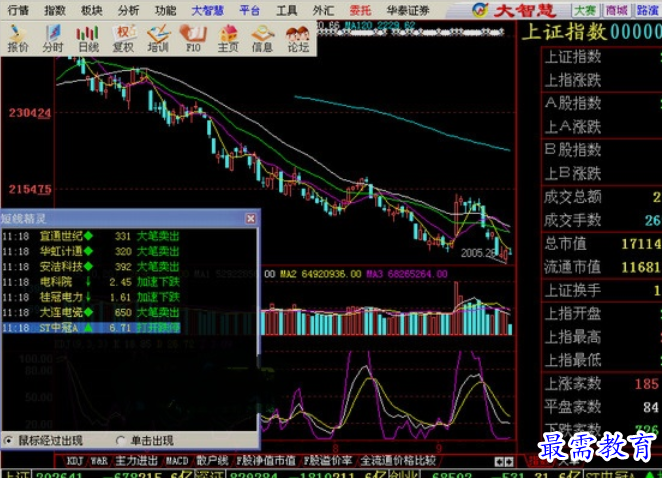
Task: Click the 上证换手 data row
Action: 602,291
